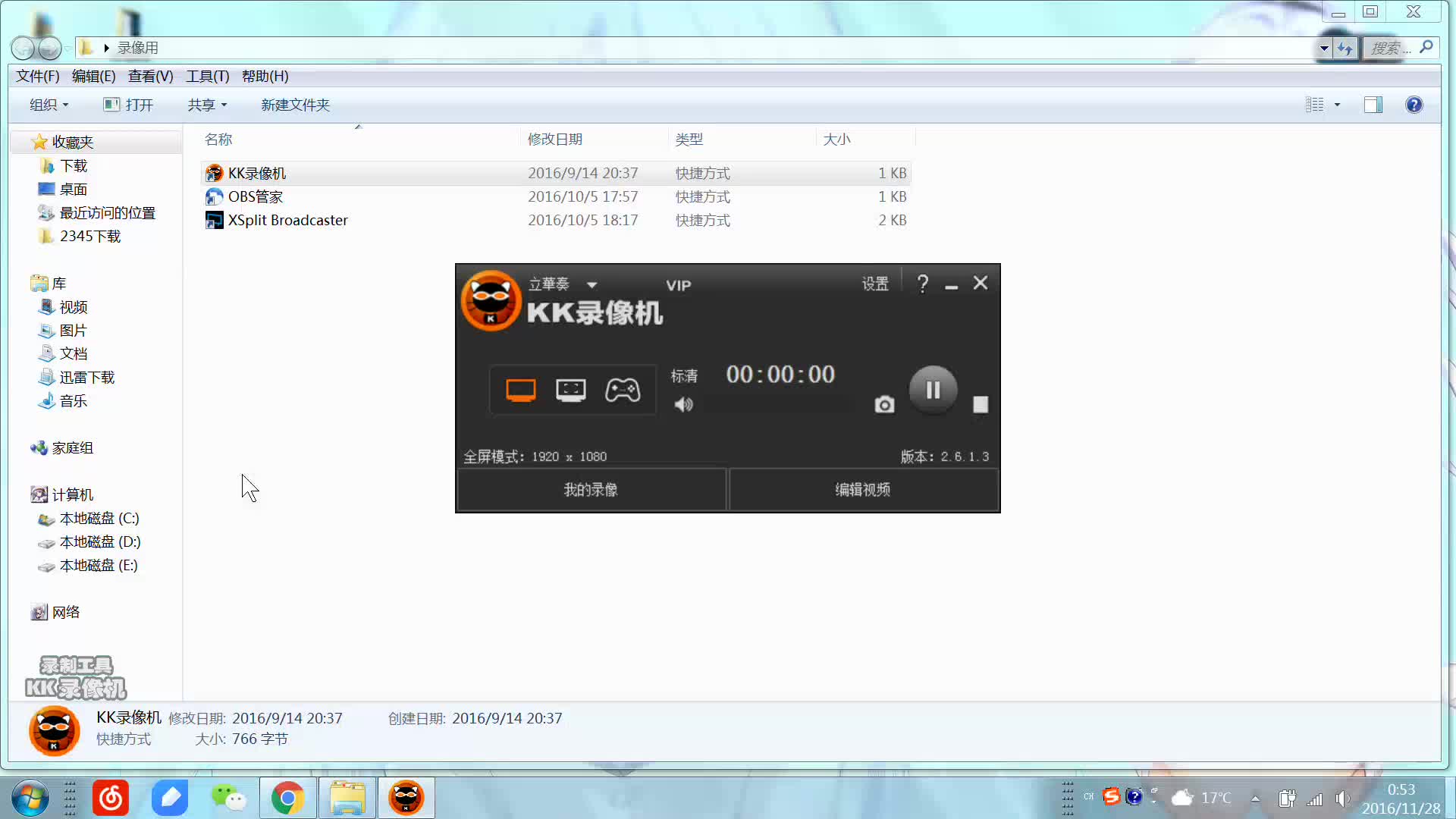The height and width of the screenshot is (819, 1456).
Task: Open WeChat from the taskbar
Action: tap(228, 798)
